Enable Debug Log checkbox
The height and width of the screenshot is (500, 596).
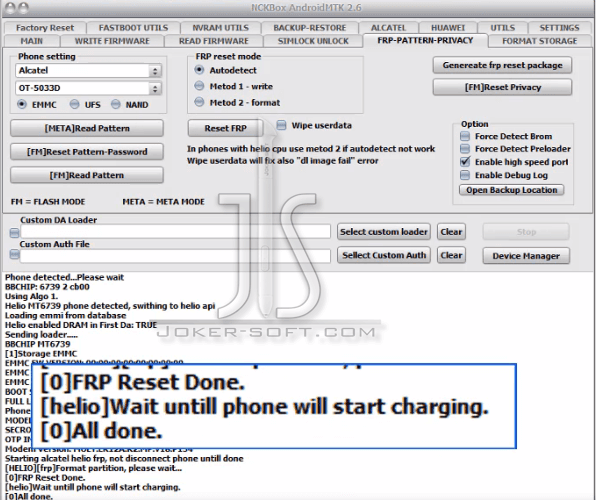point(465,175)
